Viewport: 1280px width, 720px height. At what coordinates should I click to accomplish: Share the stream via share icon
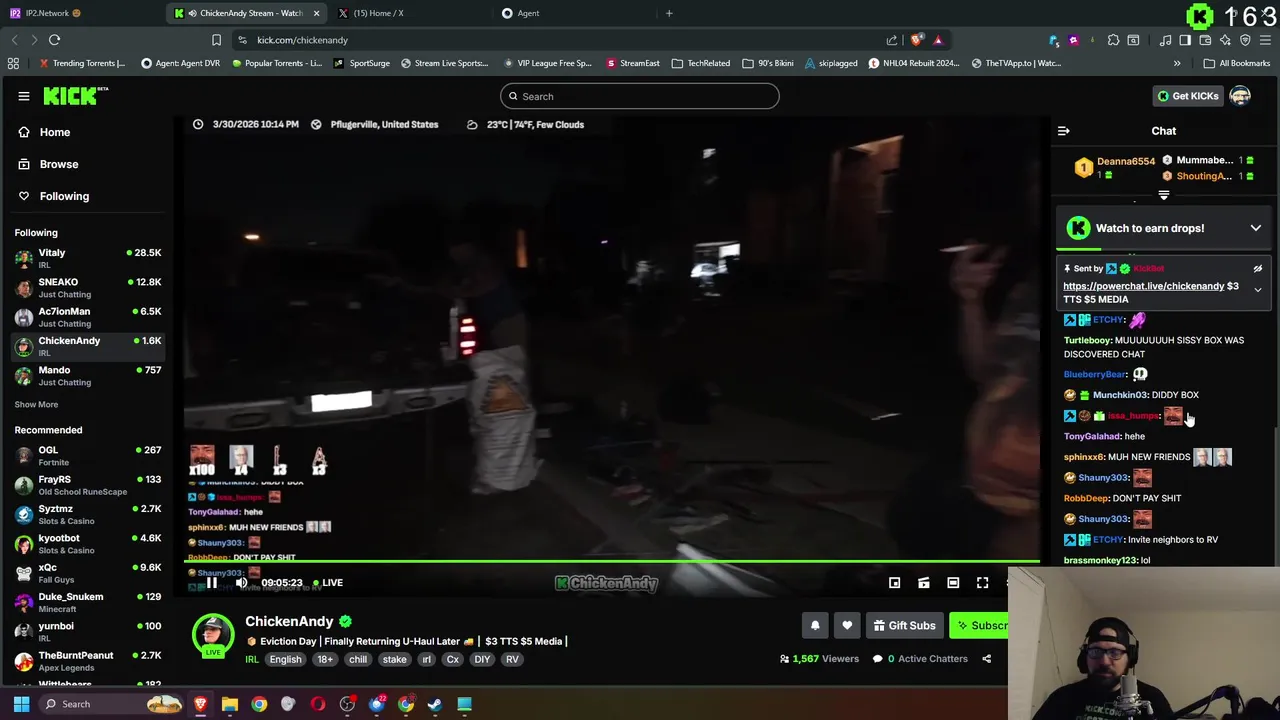(986, 659)
